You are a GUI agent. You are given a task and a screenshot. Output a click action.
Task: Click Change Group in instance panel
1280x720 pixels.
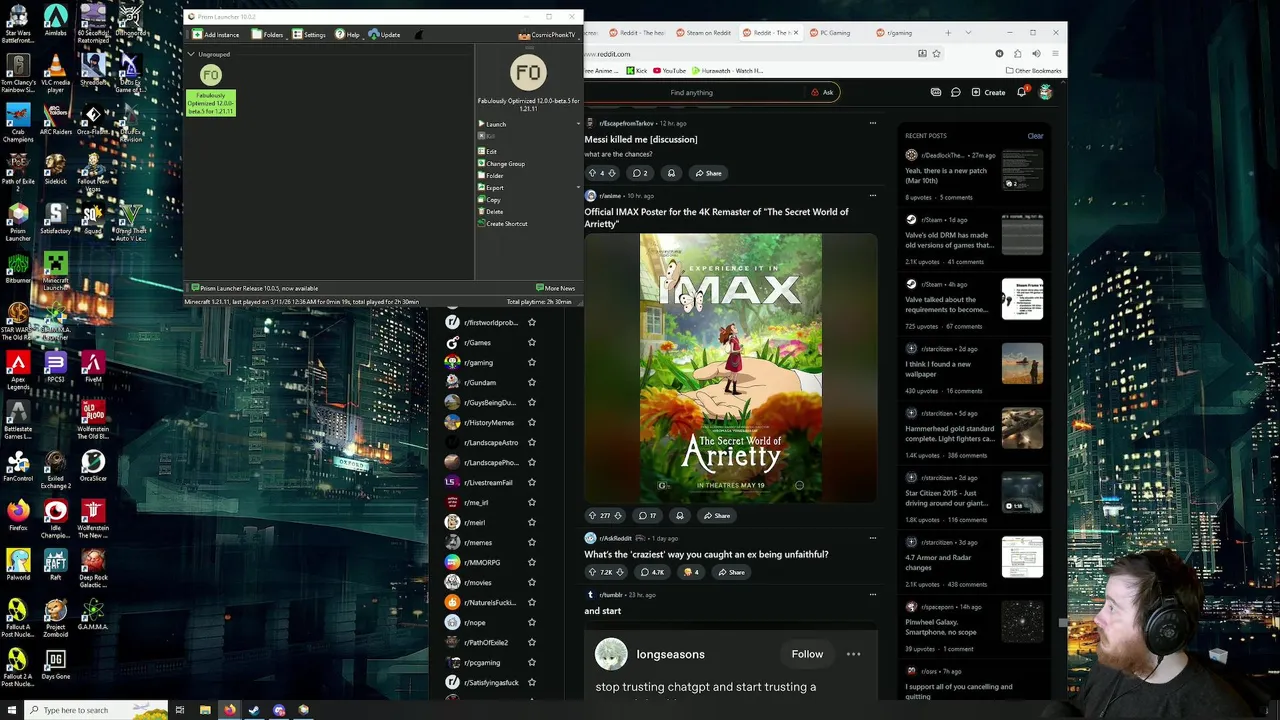tap(501, 164)
